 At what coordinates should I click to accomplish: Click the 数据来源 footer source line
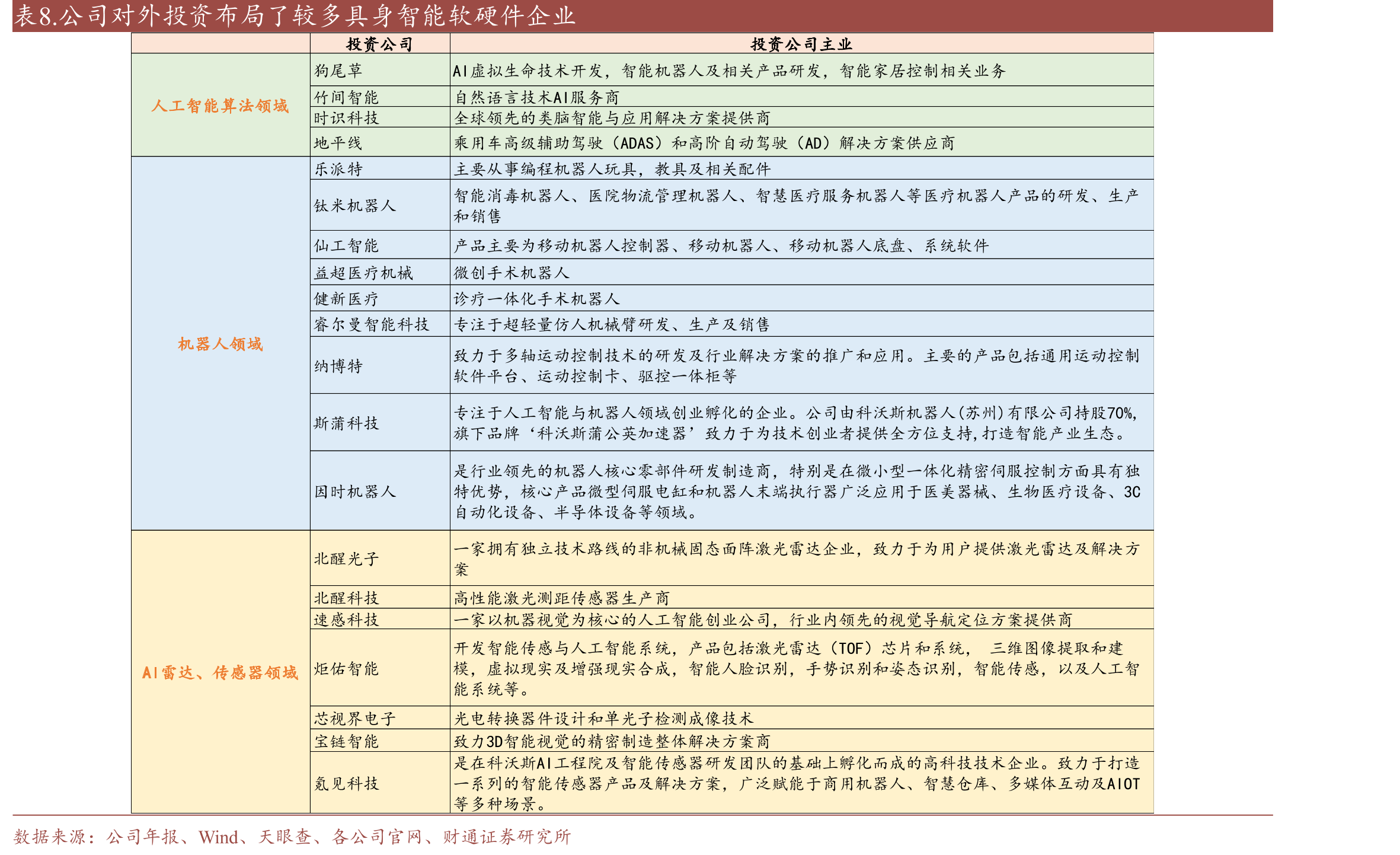pyautogui.click(x=292, y=837)
